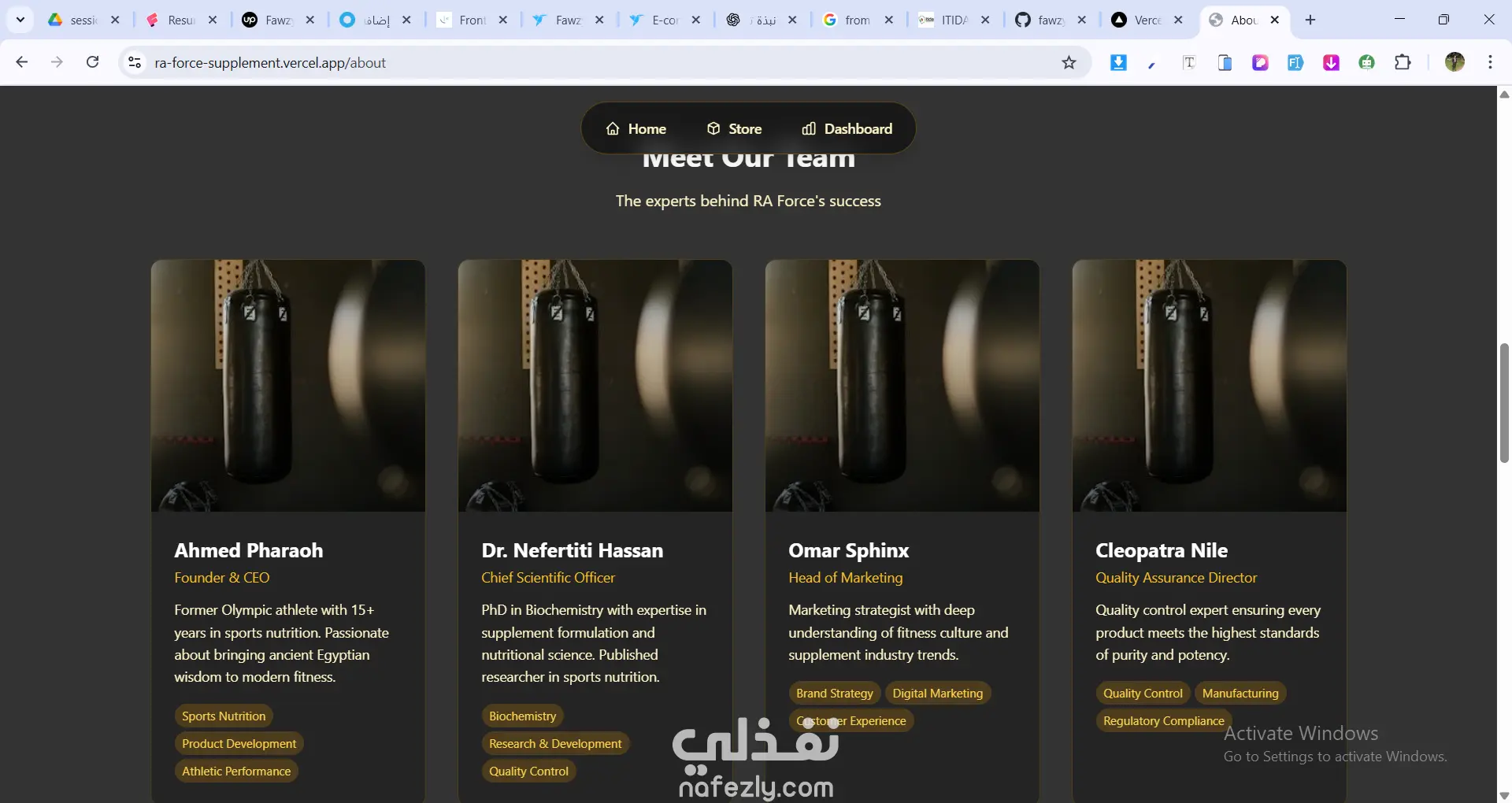
Task: Select the Sports Nutrition tag
Action: click(x=224, y=716)
